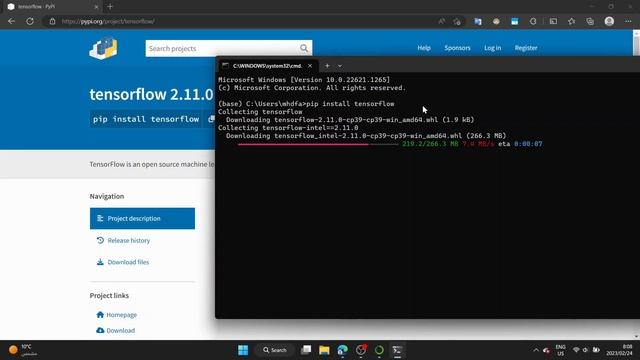Click the Wi-Fi network tray icon

point(576,350)
